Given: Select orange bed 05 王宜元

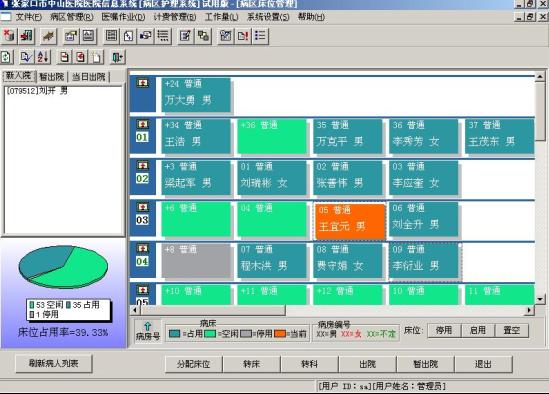Looking at the screenshot, I should tap(350, 220).
